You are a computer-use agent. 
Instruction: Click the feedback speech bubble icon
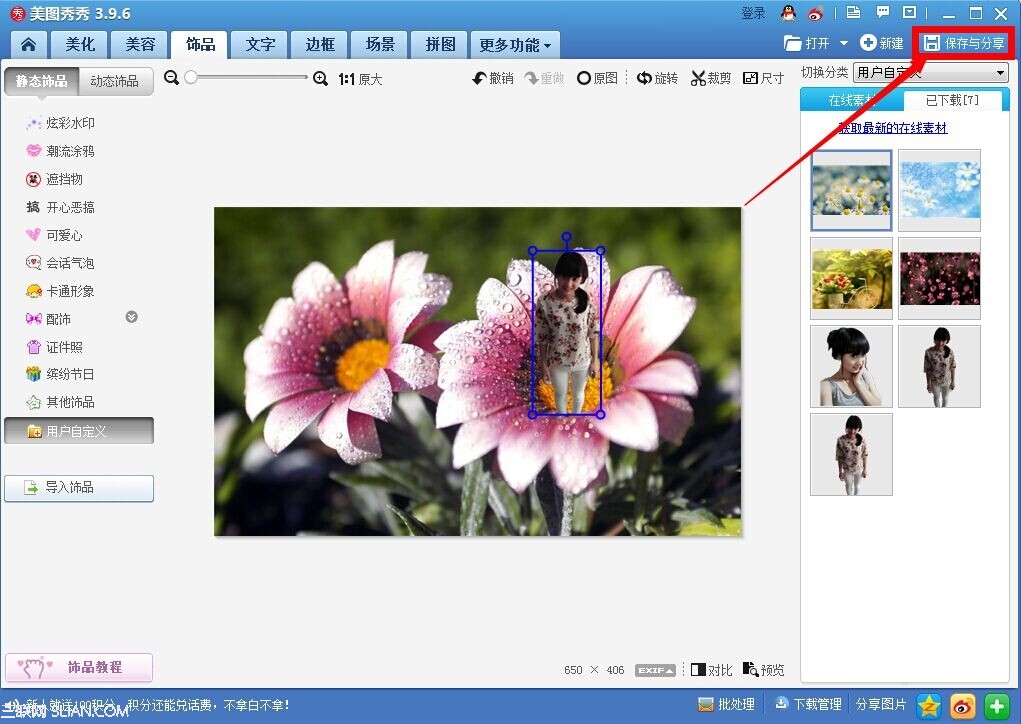click(x=882, y=12)
